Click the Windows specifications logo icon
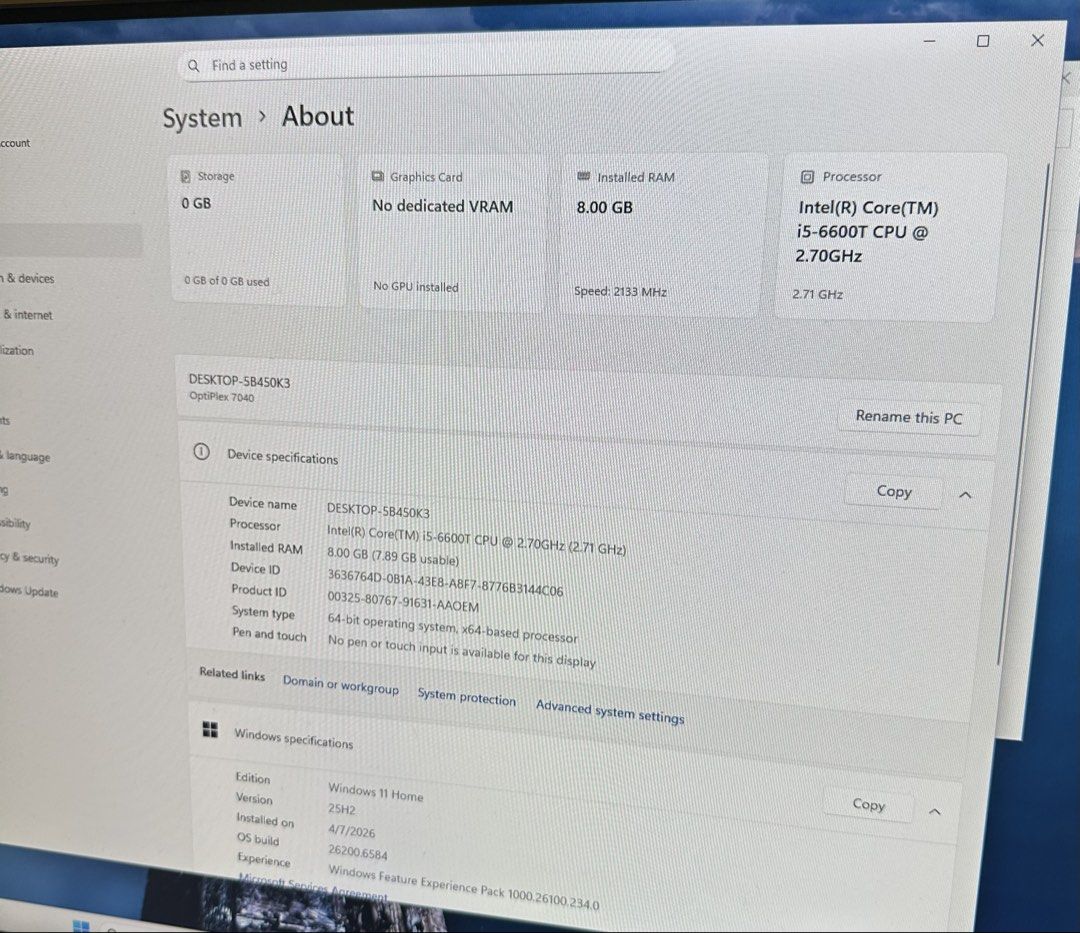Image resolution: width=1080 pixels, height=933 pixels. (x=210, y=729)
